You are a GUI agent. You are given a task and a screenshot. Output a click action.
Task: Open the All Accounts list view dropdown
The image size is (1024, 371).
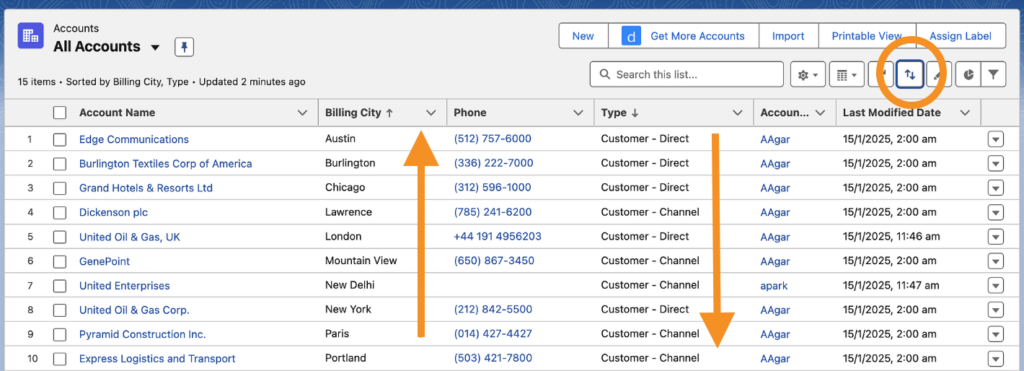pyautogui.click(x=155, y=48)
